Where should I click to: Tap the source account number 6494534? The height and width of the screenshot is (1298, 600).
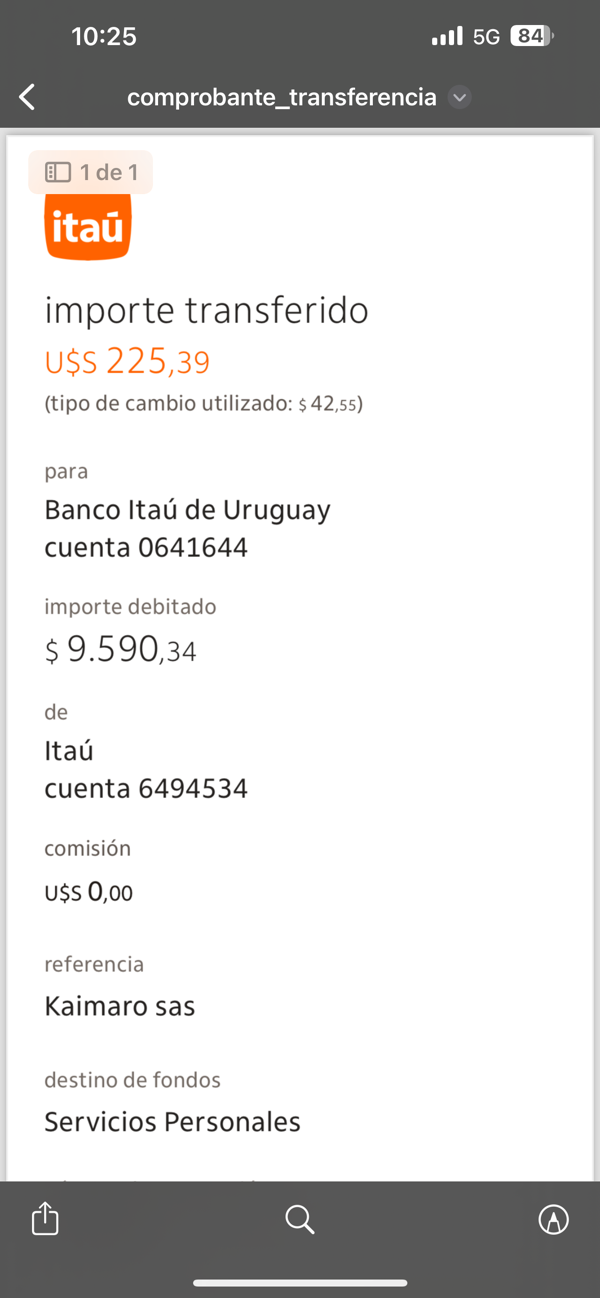click(191, 789)
